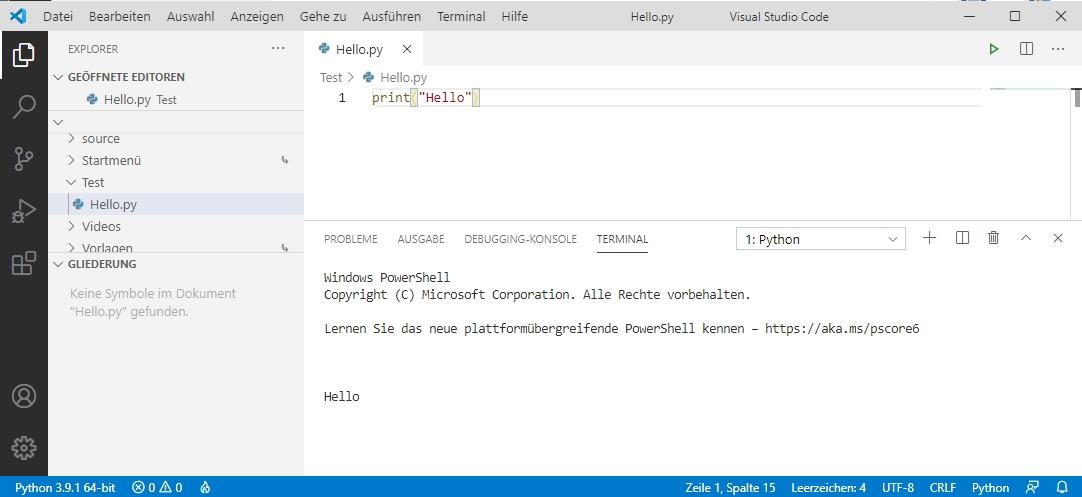Click the Hello output in terminal
Screen dimensions: 1082x497
click(x=342, y=396)
